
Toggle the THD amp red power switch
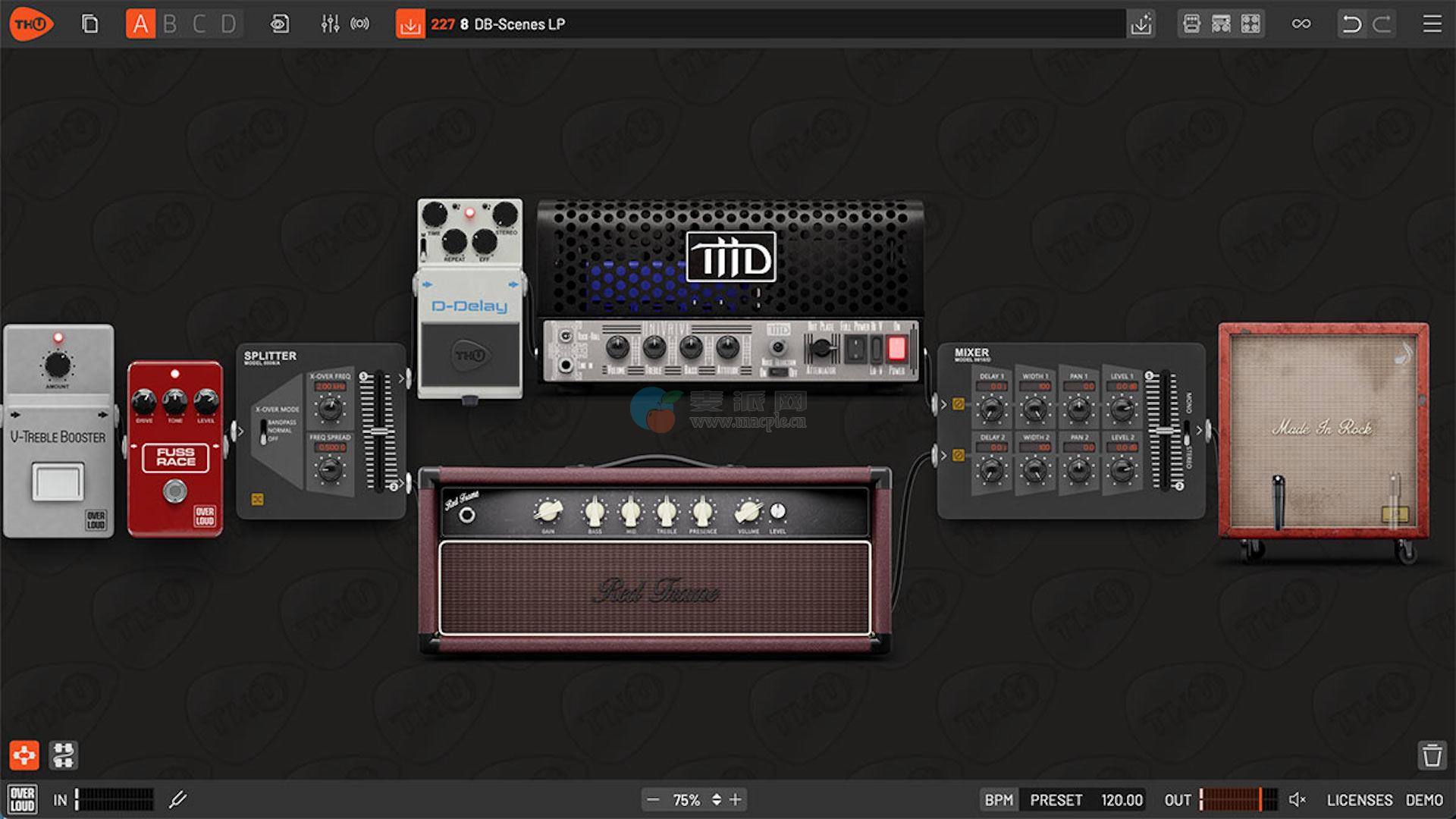click(896, 349)
